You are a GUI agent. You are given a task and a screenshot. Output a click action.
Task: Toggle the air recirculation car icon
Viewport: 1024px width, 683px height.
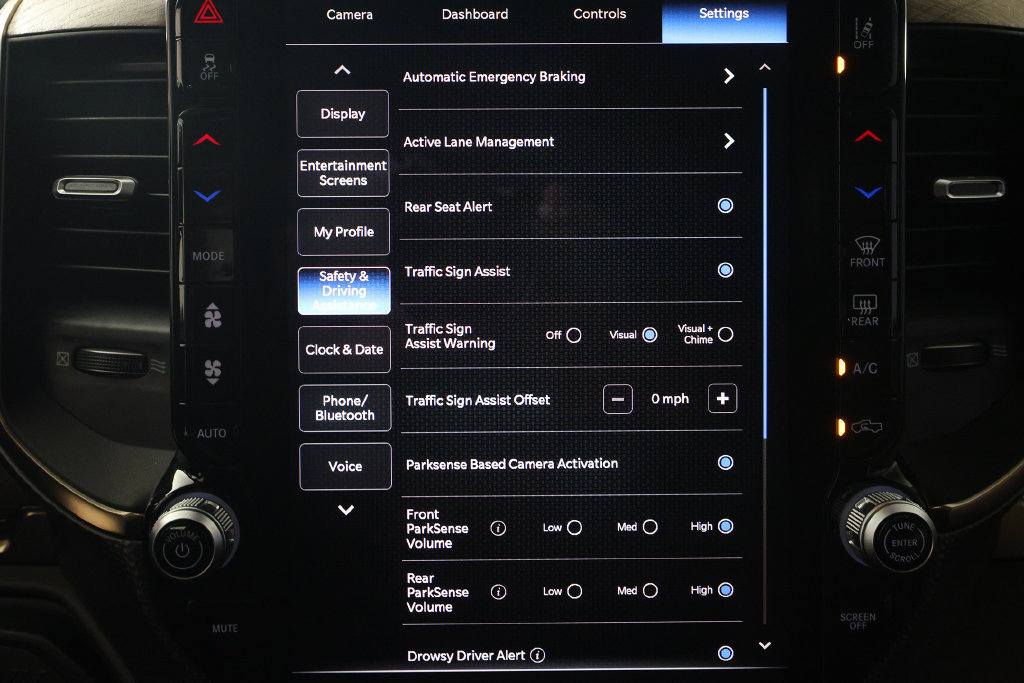pyautogui.click(x=867, y=427)
